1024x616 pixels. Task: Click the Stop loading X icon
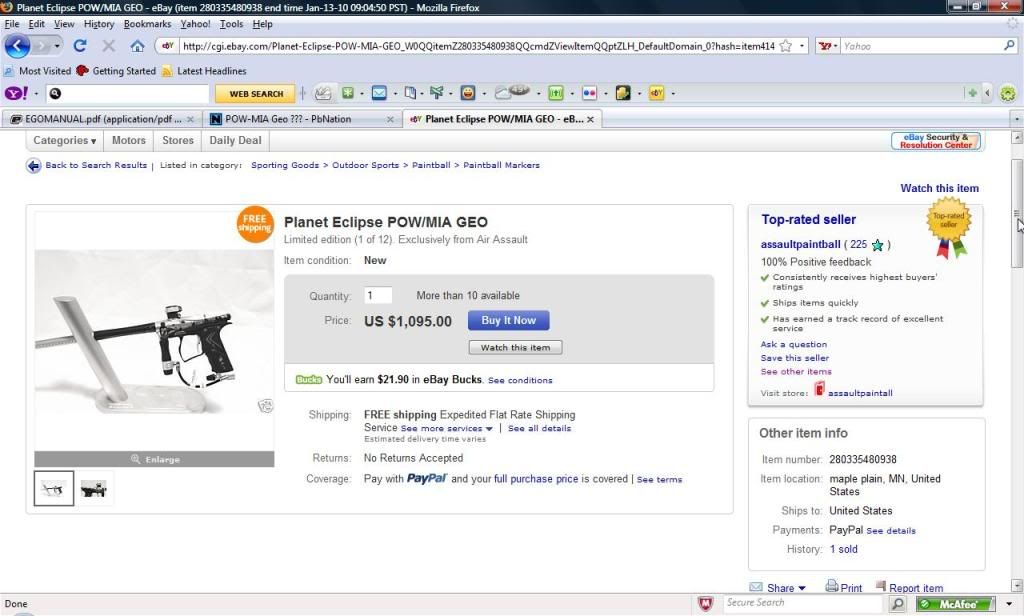[108, 46]
